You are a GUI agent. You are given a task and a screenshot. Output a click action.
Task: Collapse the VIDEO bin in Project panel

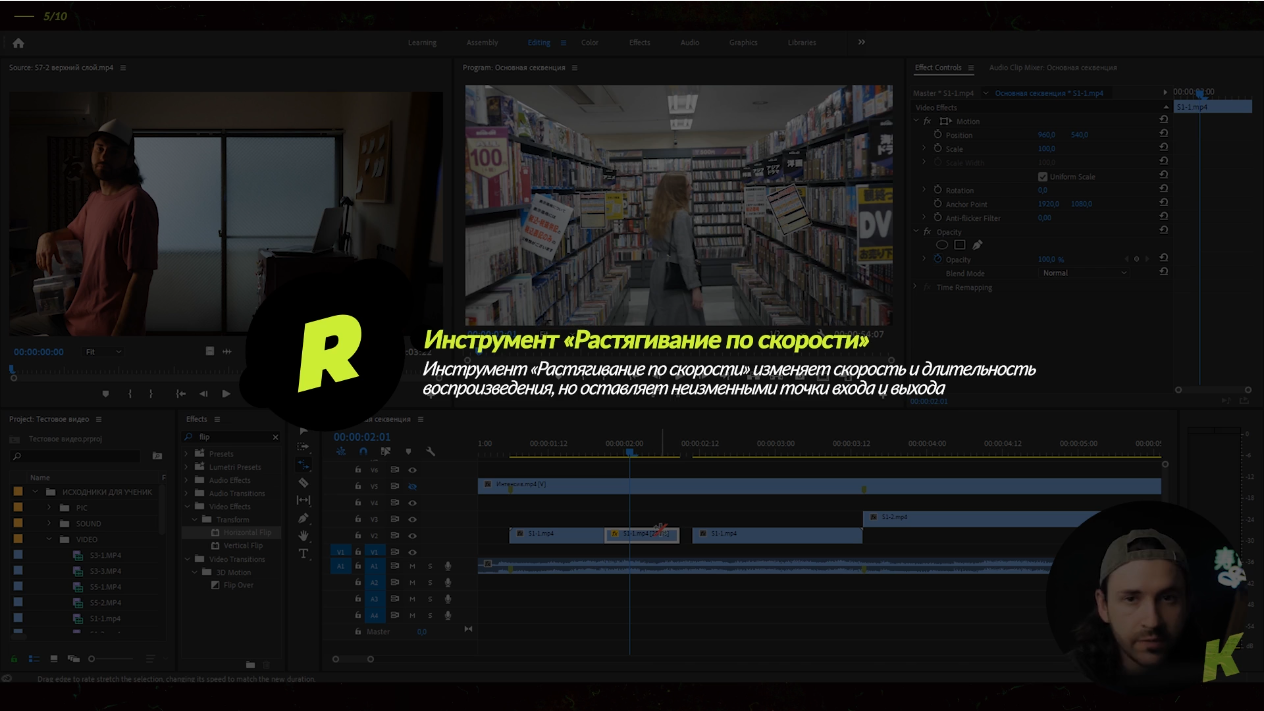pos(49,539)
